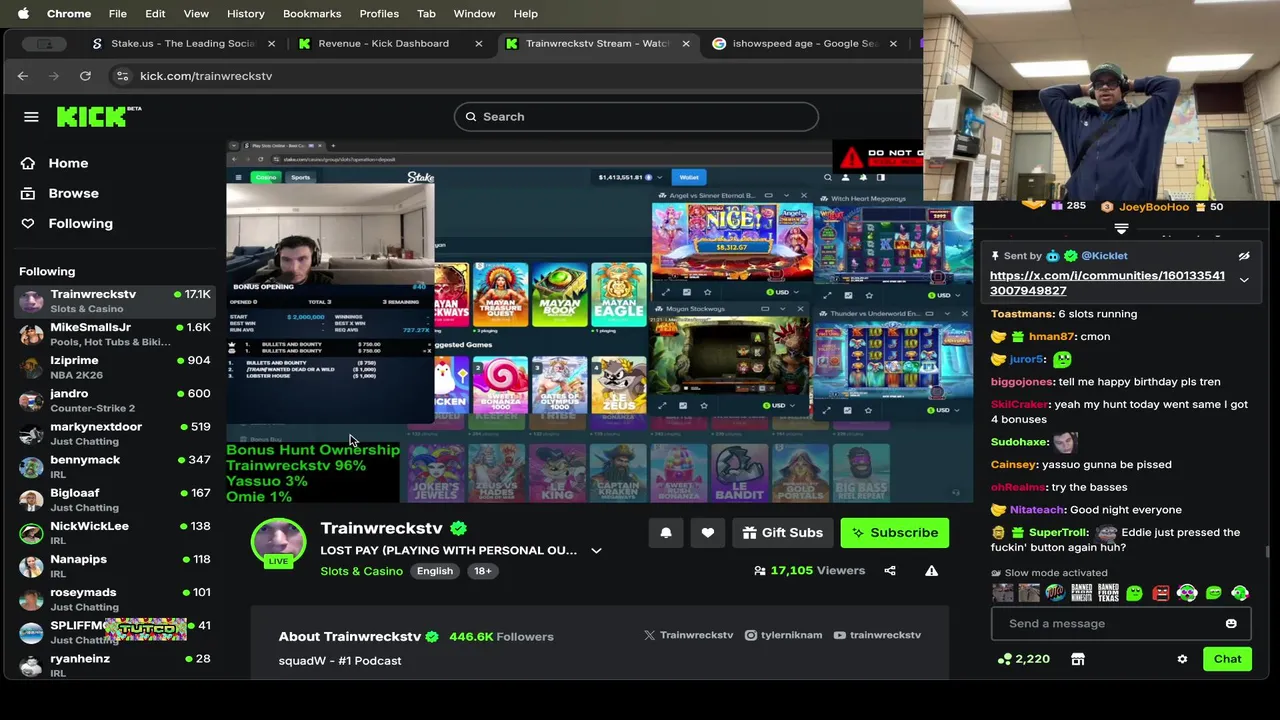Click the Kick search field
The width and height of the screenshot is (1280, 720).
pos(636,117)
